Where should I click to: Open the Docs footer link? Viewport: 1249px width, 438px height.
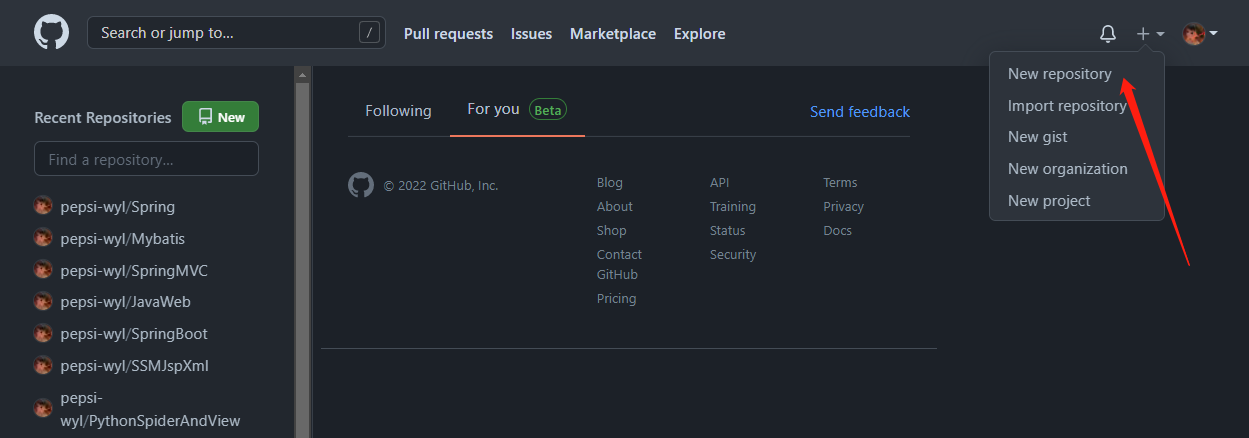[838, 231]
